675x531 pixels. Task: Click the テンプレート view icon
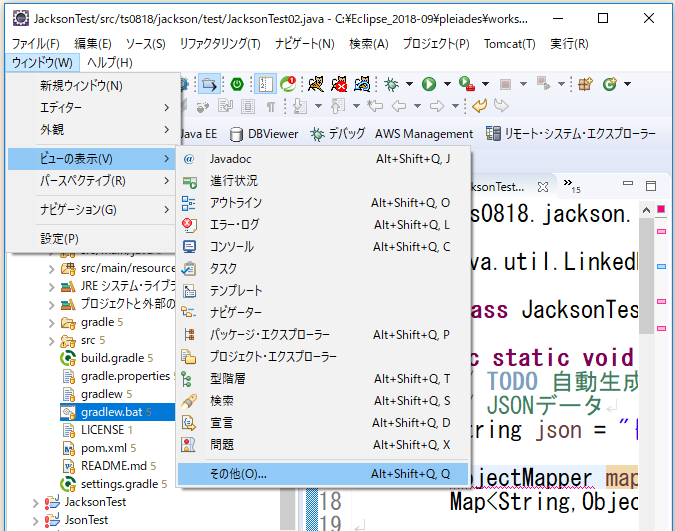point(189,291)
